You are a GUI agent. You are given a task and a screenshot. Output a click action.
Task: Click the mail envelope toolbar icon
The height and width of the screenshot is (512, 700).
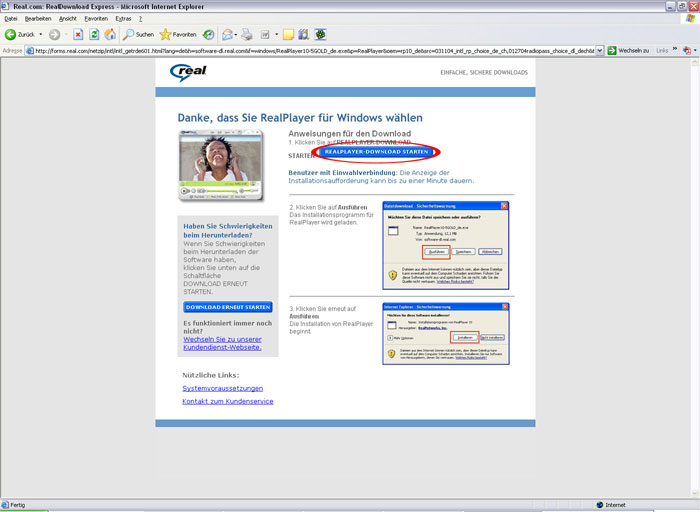pyautogui.click(x=227, y=34)
